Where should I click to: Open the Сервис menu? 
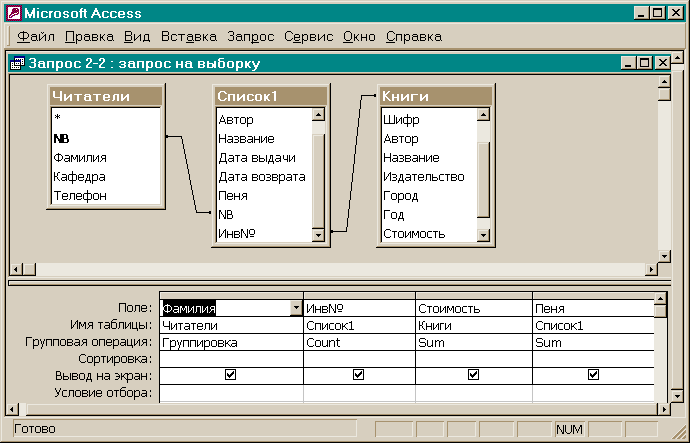tap(308, 37)
